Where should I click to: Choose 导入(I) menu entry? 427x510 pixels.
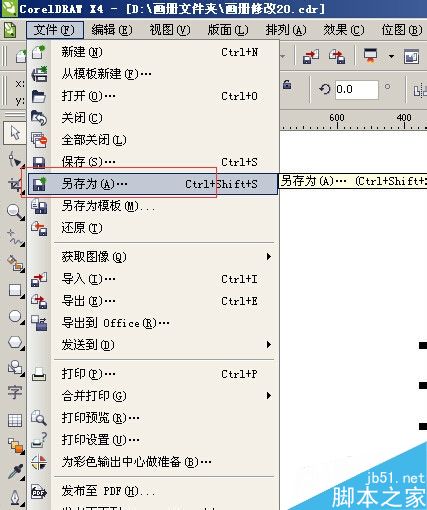[x=153, y=279]
